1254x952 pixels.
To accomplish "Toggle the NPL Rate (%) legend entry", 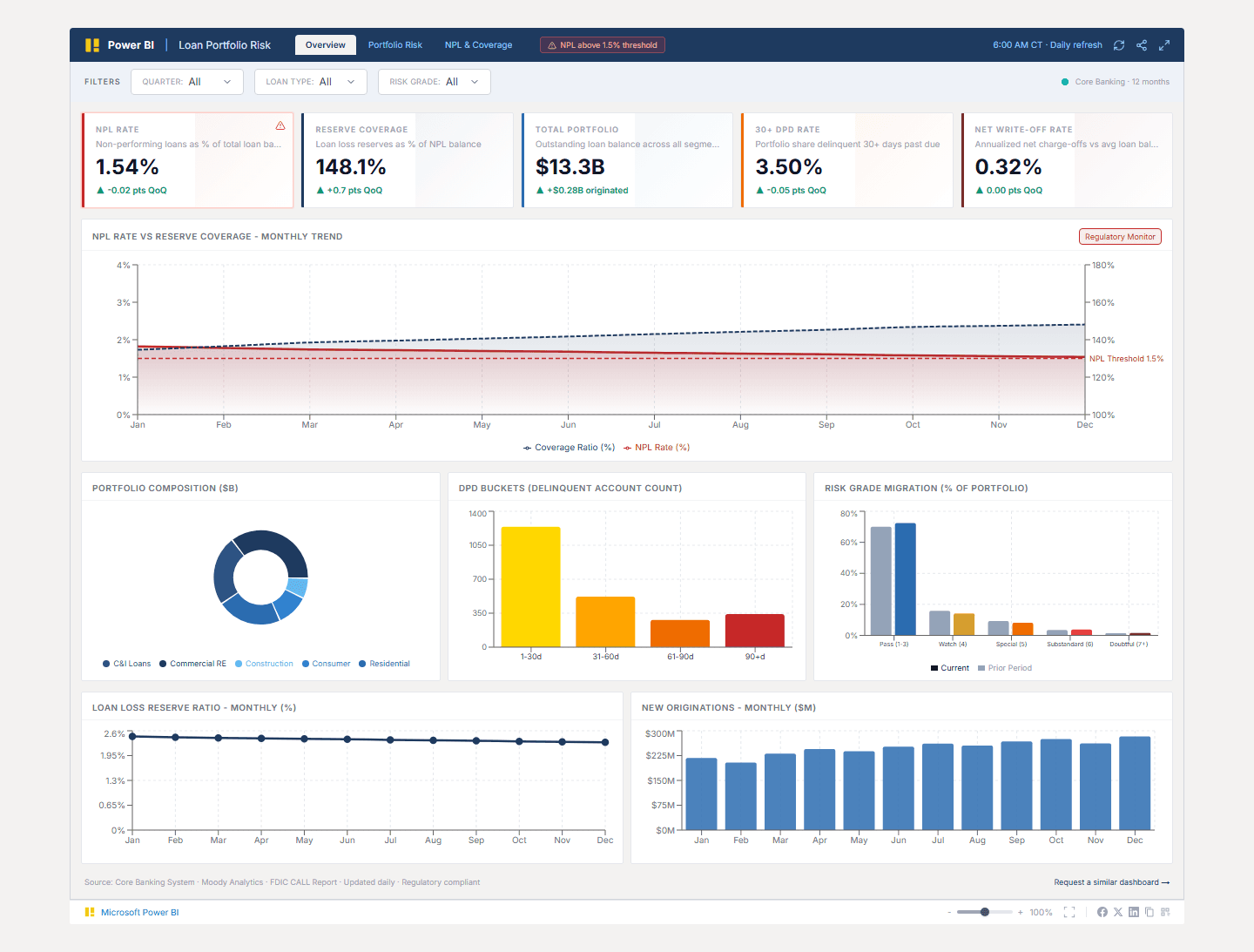I will 657,448.
